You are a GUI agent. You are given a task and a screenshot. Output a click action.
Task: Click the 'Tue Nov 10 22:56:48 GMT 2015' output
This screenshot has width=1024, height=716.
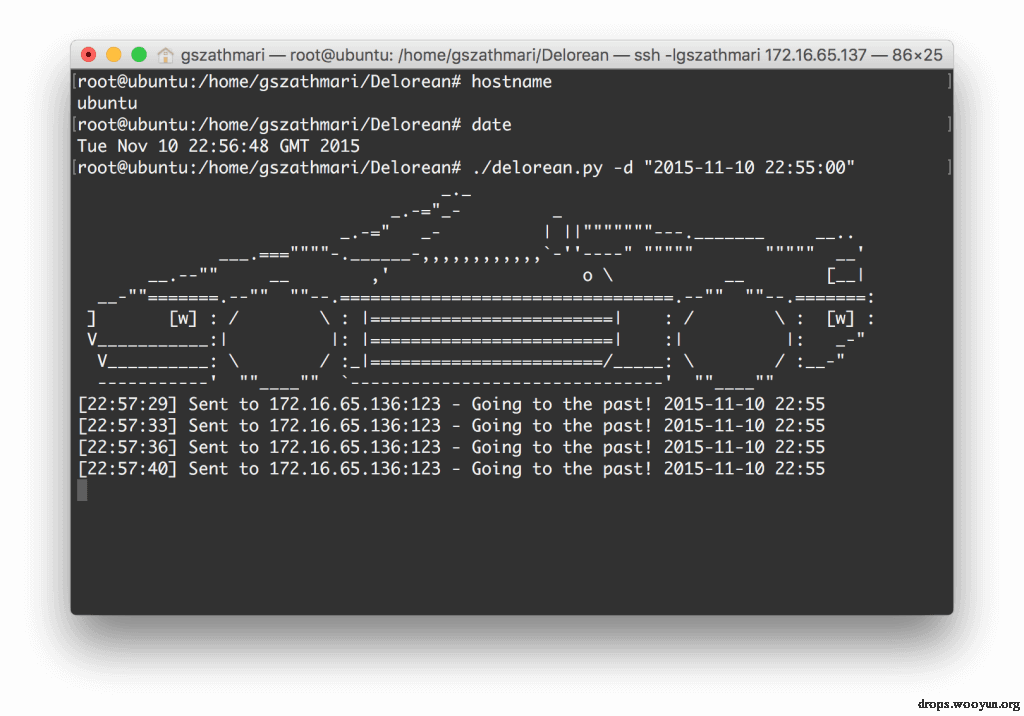218,146
